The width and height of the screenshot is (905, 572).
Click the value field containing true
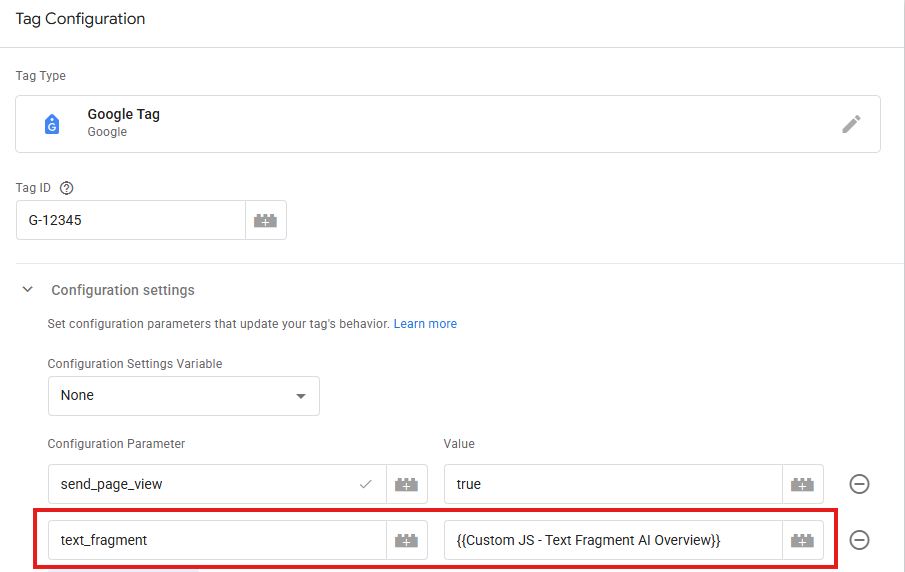pyautogui.click(x=613, y=484)
